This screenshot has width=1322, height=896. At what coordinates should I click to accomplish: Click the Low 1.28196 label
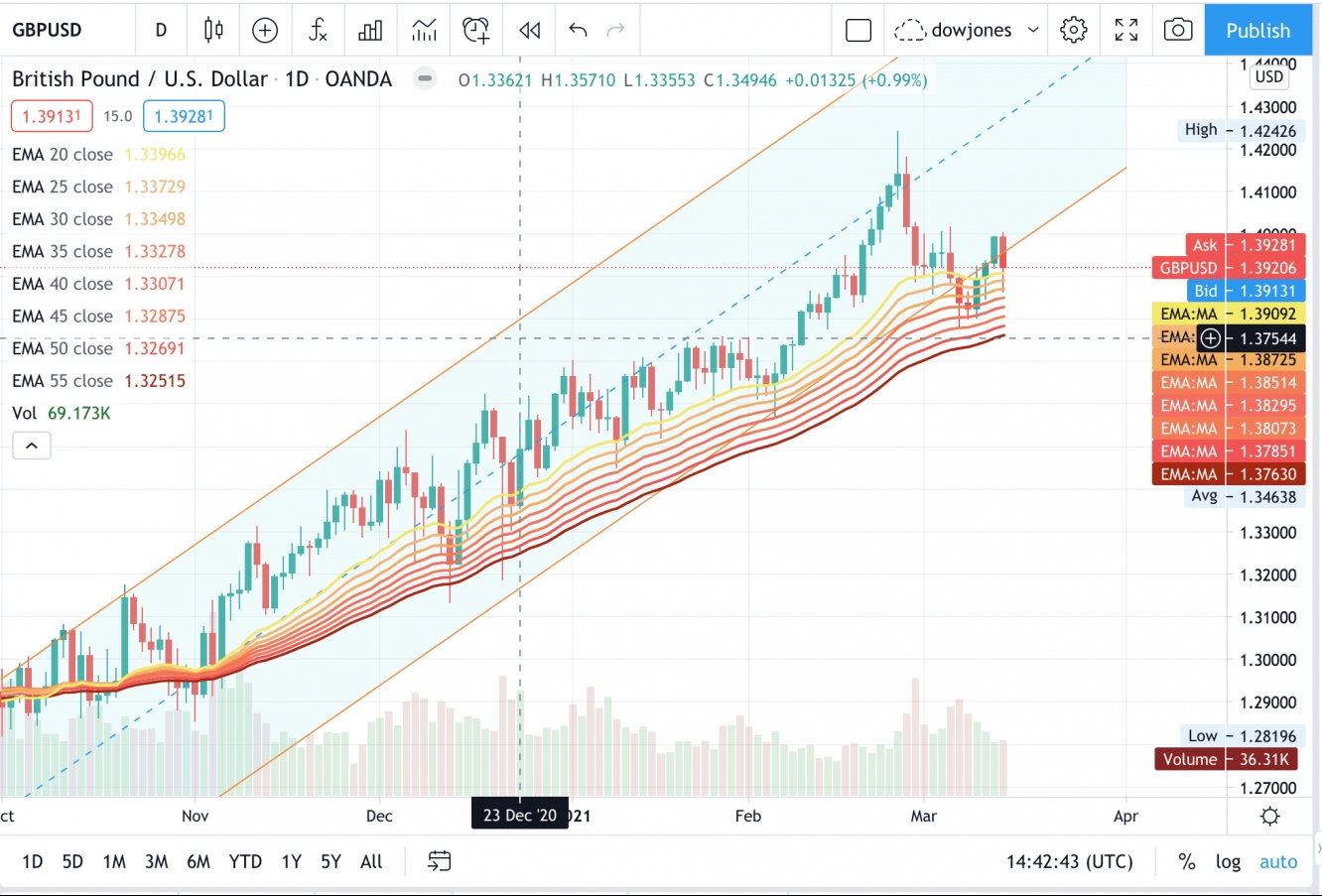point(1243,736)
